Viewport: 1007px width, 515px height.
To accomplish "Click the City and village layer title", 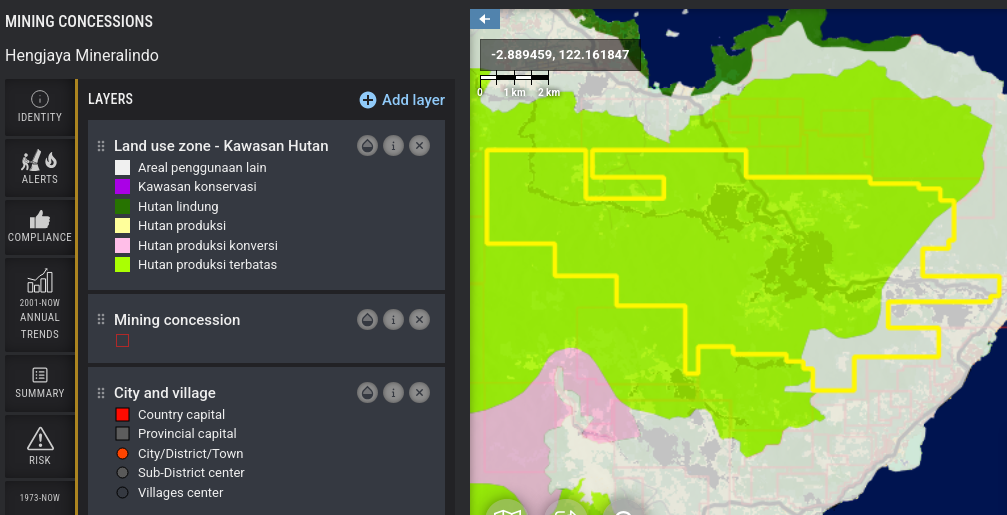I will [165, 392].
